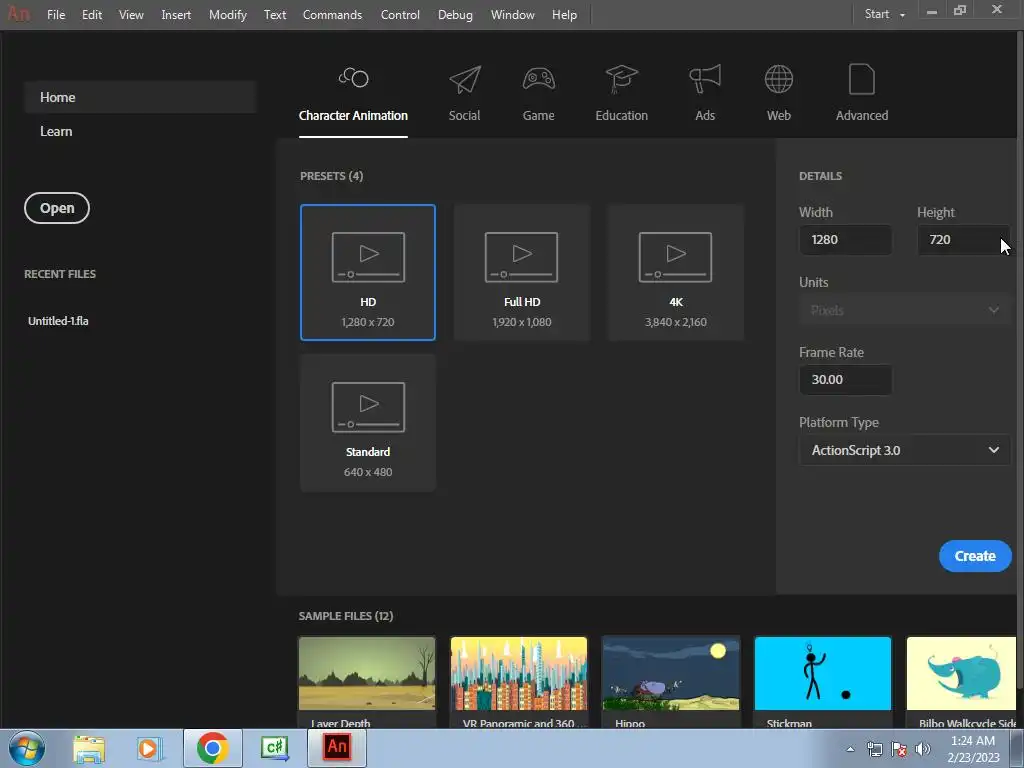This screenshot has height=768, width=1024.
Task: Launch the media player taskbar icon
Action: [x=150, y=748]
